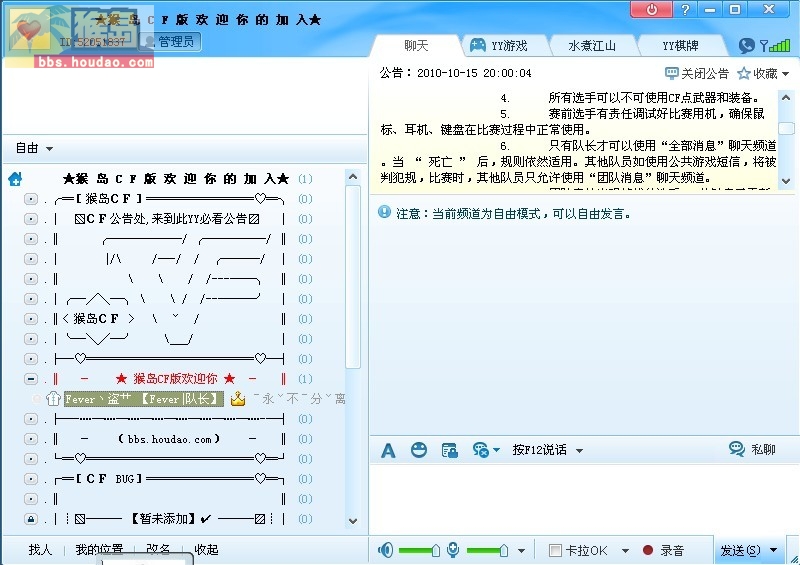Click the crown icon beside Fever队长
Viewport: 800px width, 565px height.
(x=238, y=399)
